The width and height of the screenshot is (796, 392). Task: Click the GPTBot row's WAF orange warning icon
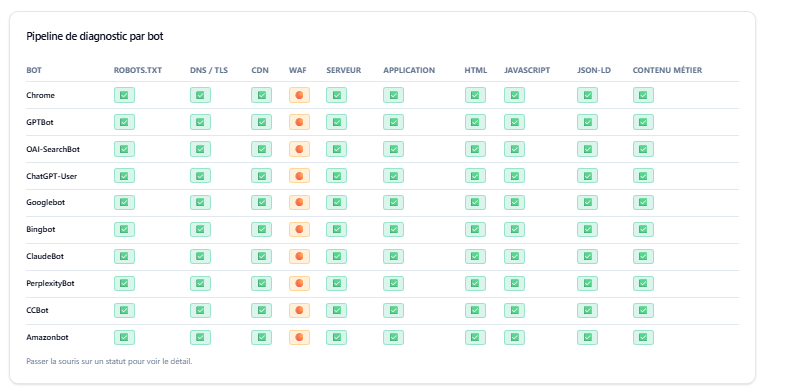pos(300,122)
